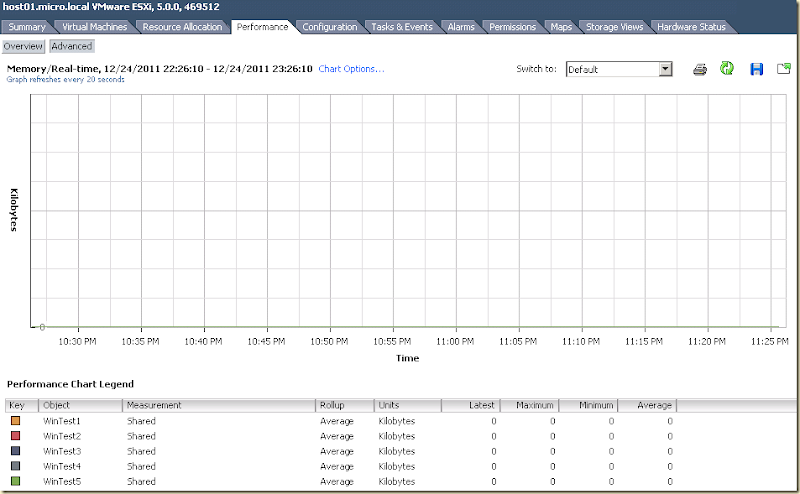
Task: Click the Performance Chart Legend heading
Action: point(70,384)
